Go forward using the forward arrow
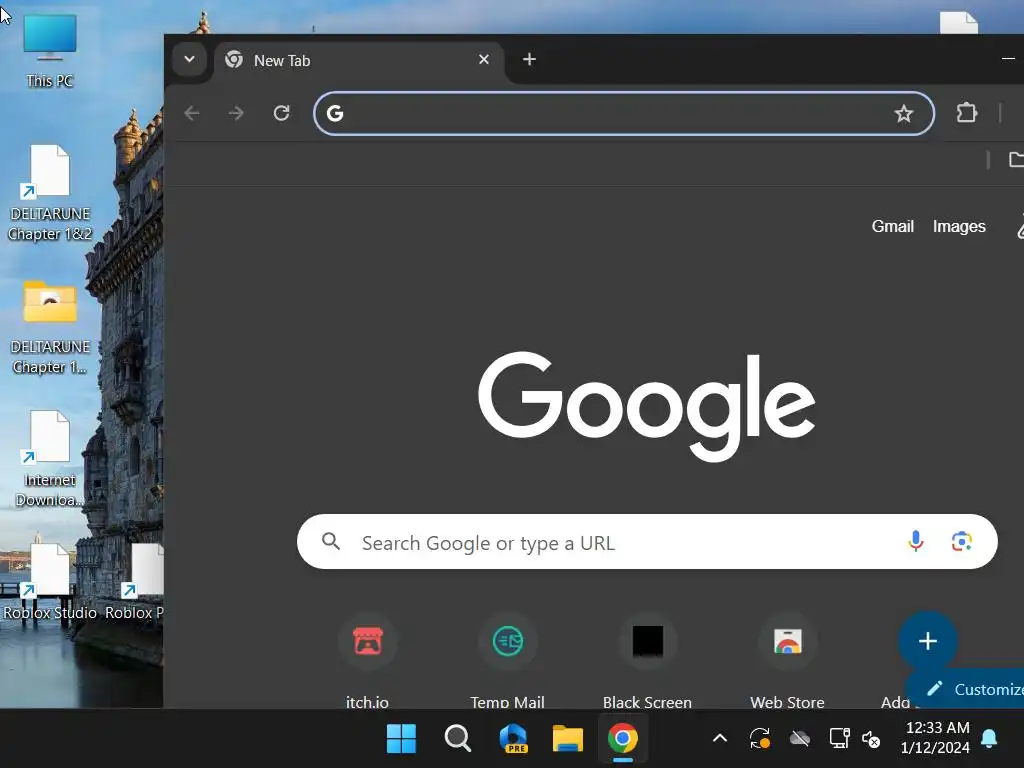This screenshot has height=768, width=1024. 236,113
